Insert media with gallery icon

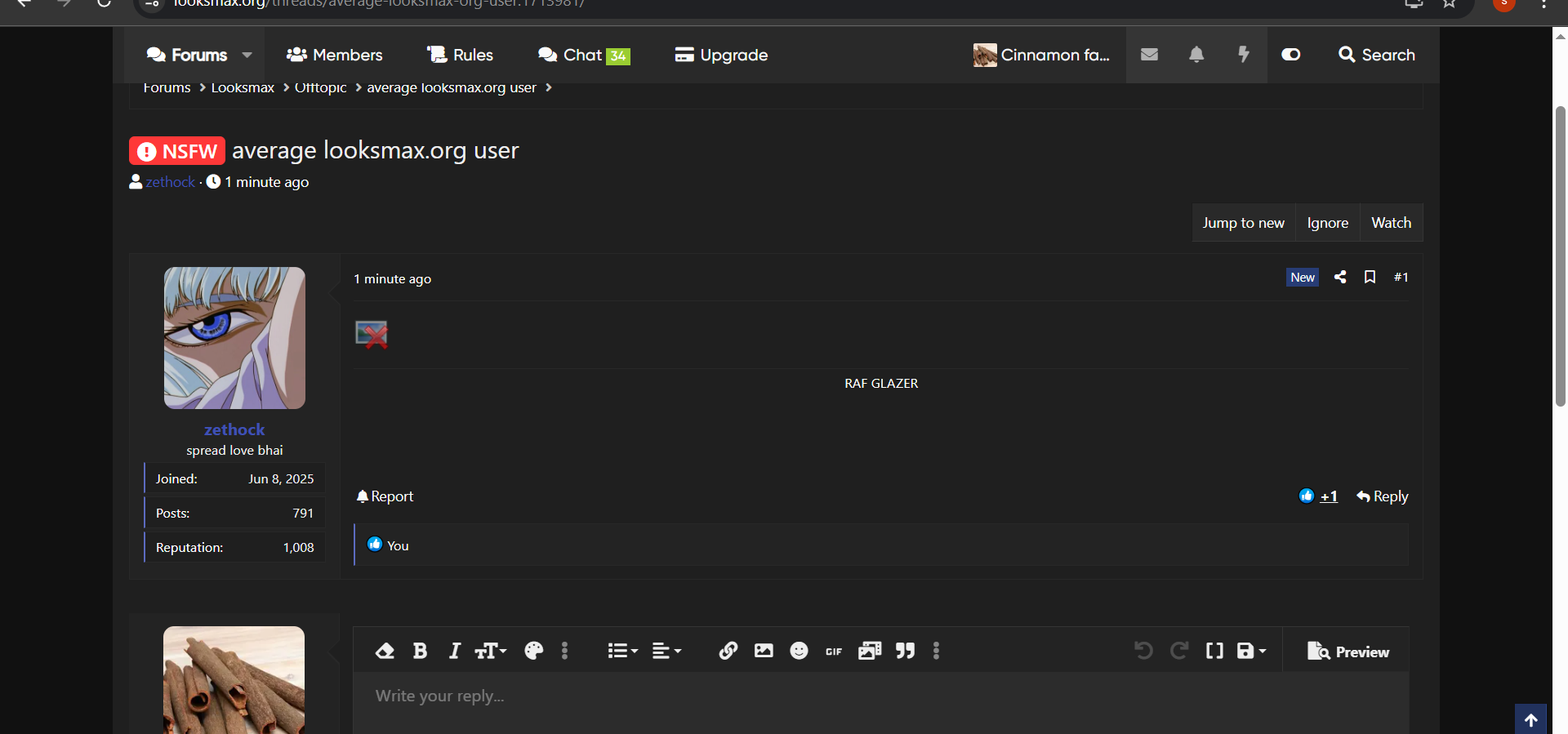870,651
